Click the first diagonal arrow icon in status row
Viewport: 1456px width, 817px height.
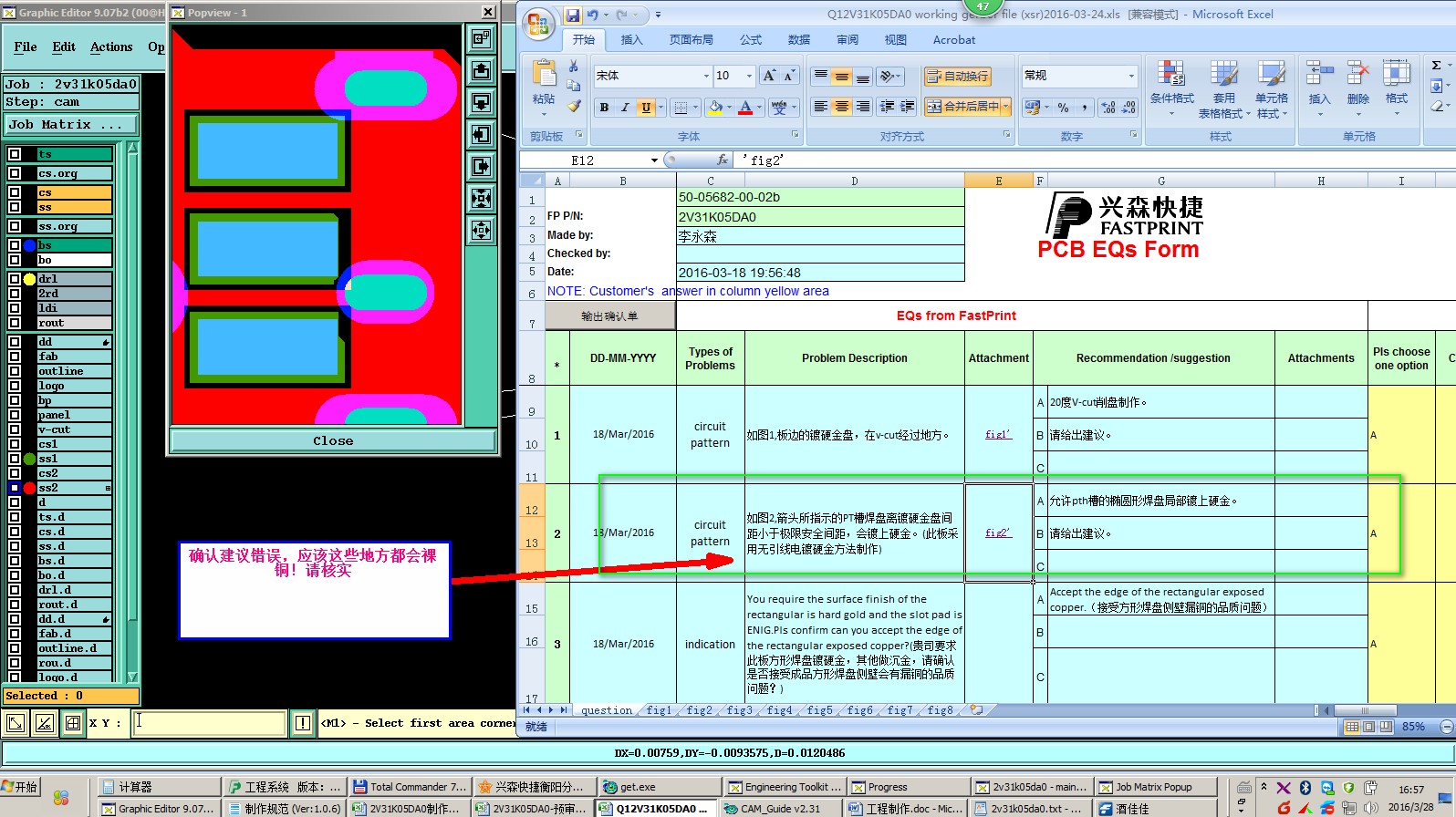click(x=16, y=723)
